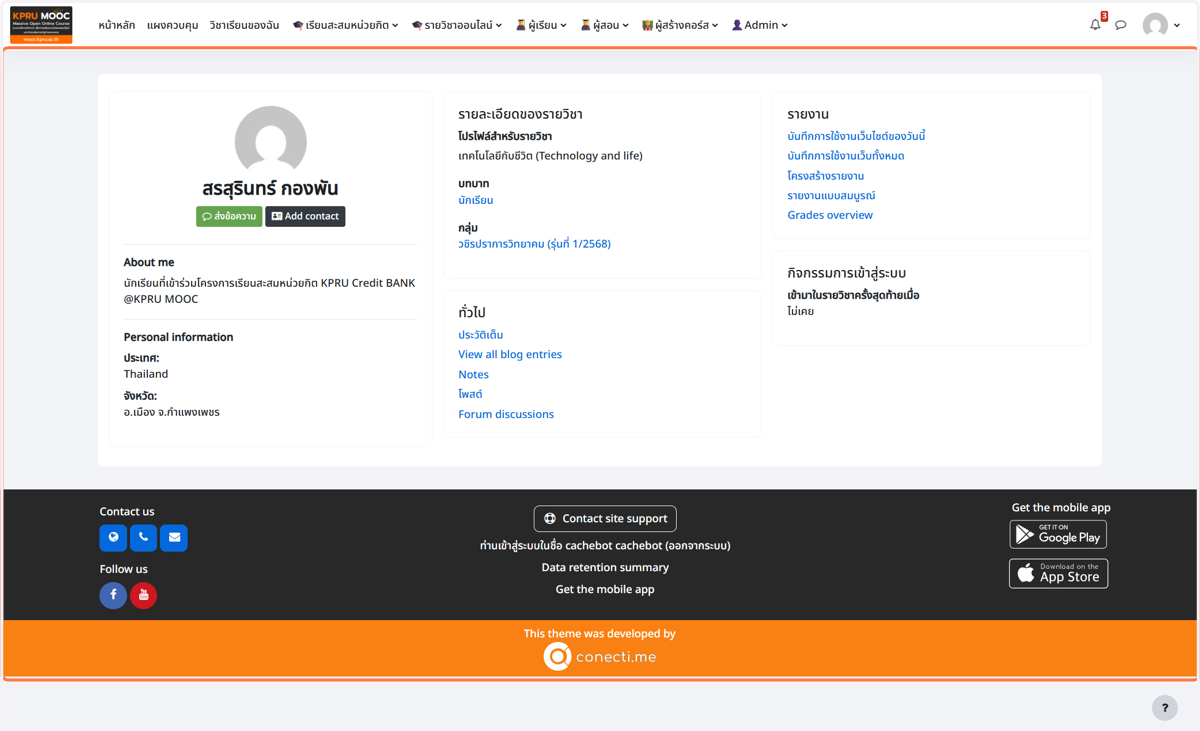Click the Google Play badge
The image size is (1200, 731).
click(1058, 535)
